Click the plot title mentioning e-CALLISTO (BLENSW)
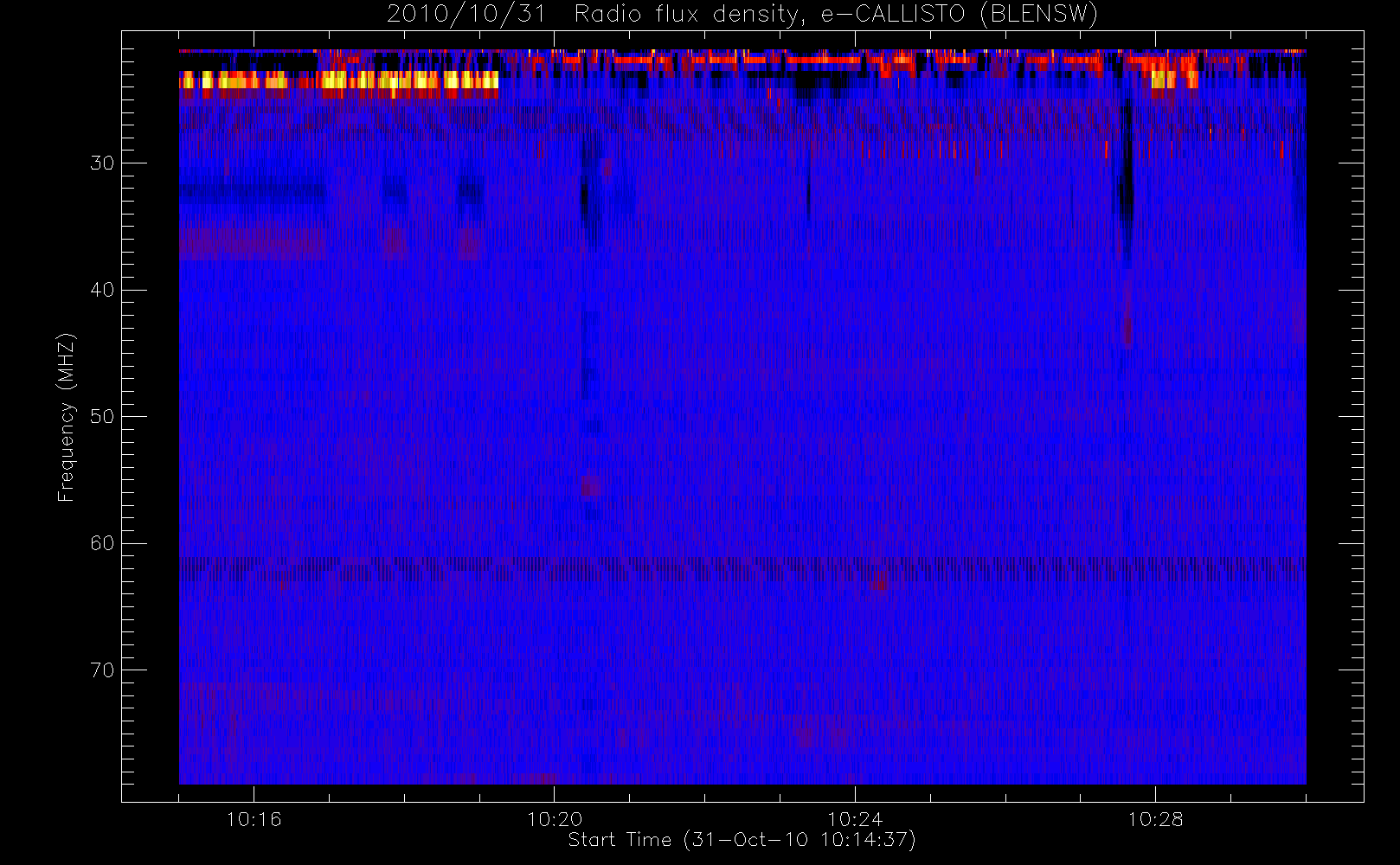Image resolution: width=1400 pixels, height=865 pixels. click(742, 14)
